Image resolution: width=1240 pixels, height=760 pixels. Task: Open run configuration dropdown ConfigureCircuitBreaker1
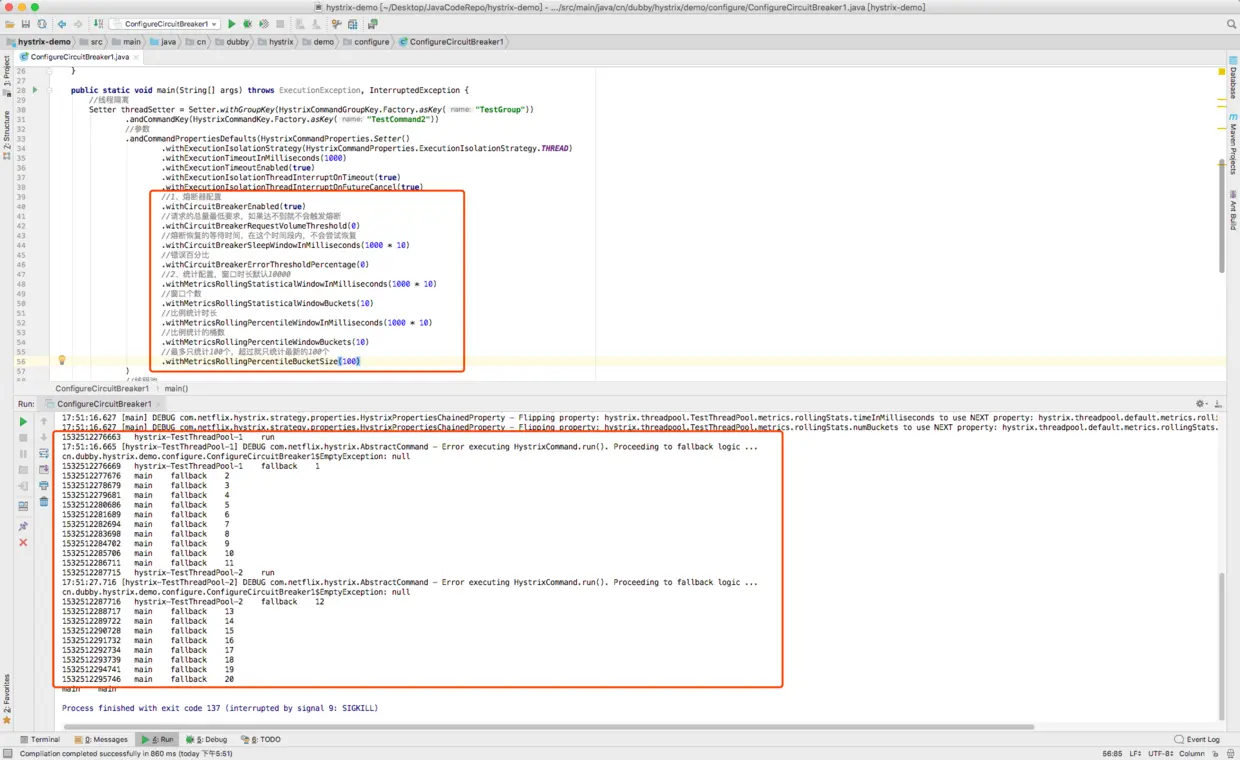click(x=165, y=24)
